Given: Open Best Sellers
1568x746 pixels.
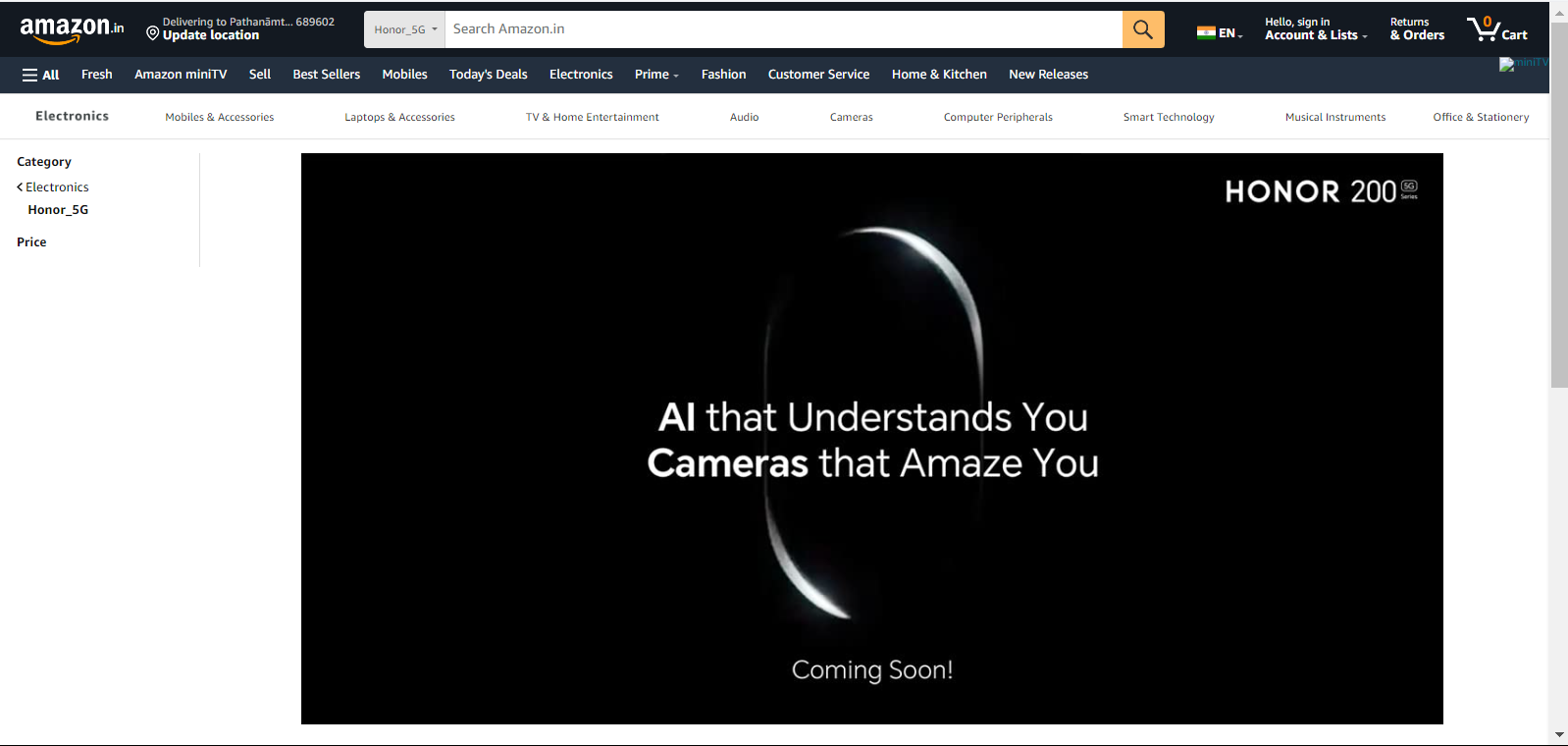Looking at the screenshot, I should point(327,75).
